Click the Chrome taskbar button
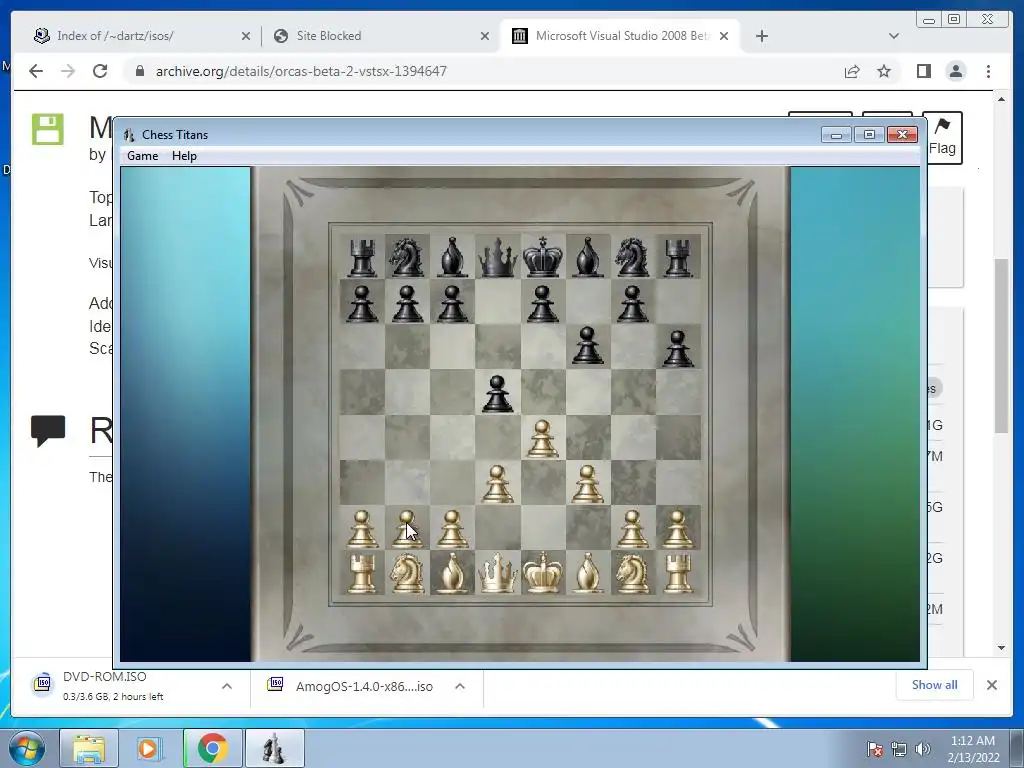Viewport: 1024px width, 768px height. click(x=212, y=748)
